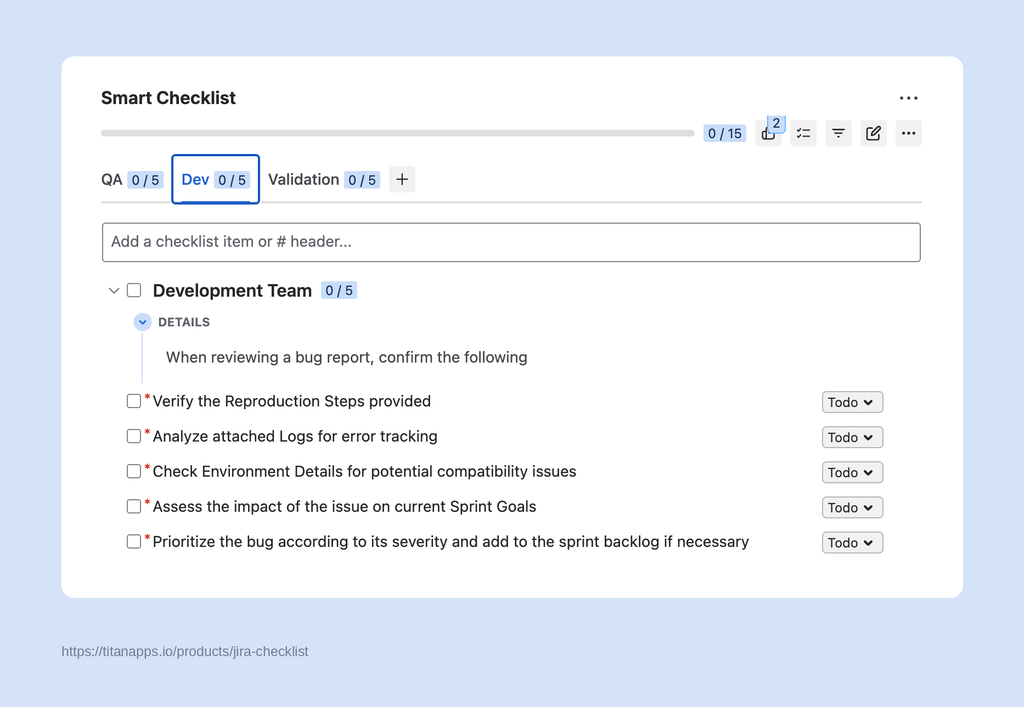Click text When reviewing a bug report
1024x707 pixels.
pos(347,358)
